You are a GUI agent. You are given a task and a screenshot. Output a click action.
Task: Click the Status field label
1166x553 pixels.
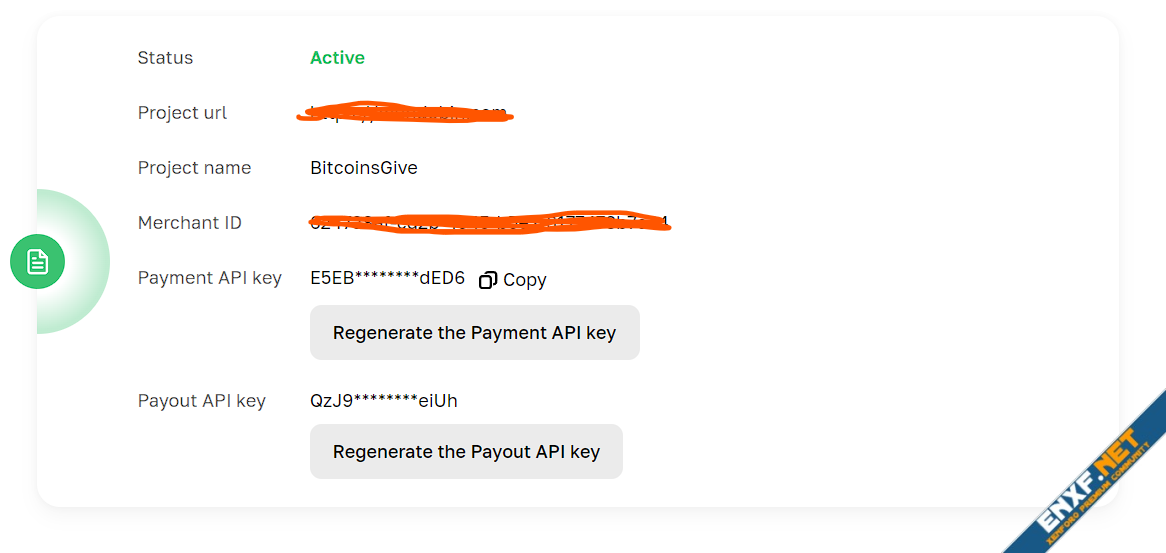point(165,58)
